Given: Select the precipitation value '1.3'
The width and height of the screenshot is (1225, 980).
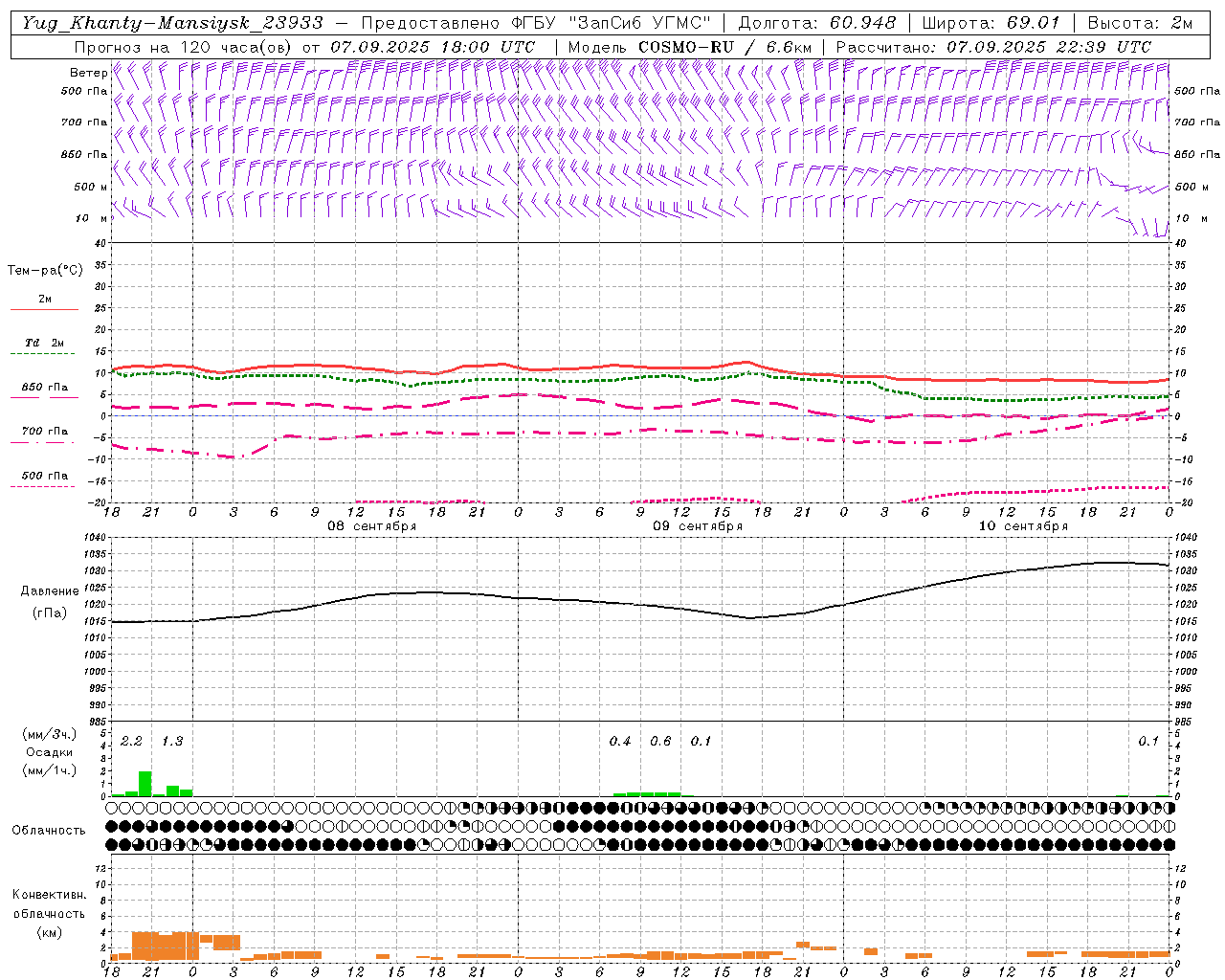Looking at the screenshot, I should [x=172, y=742].
